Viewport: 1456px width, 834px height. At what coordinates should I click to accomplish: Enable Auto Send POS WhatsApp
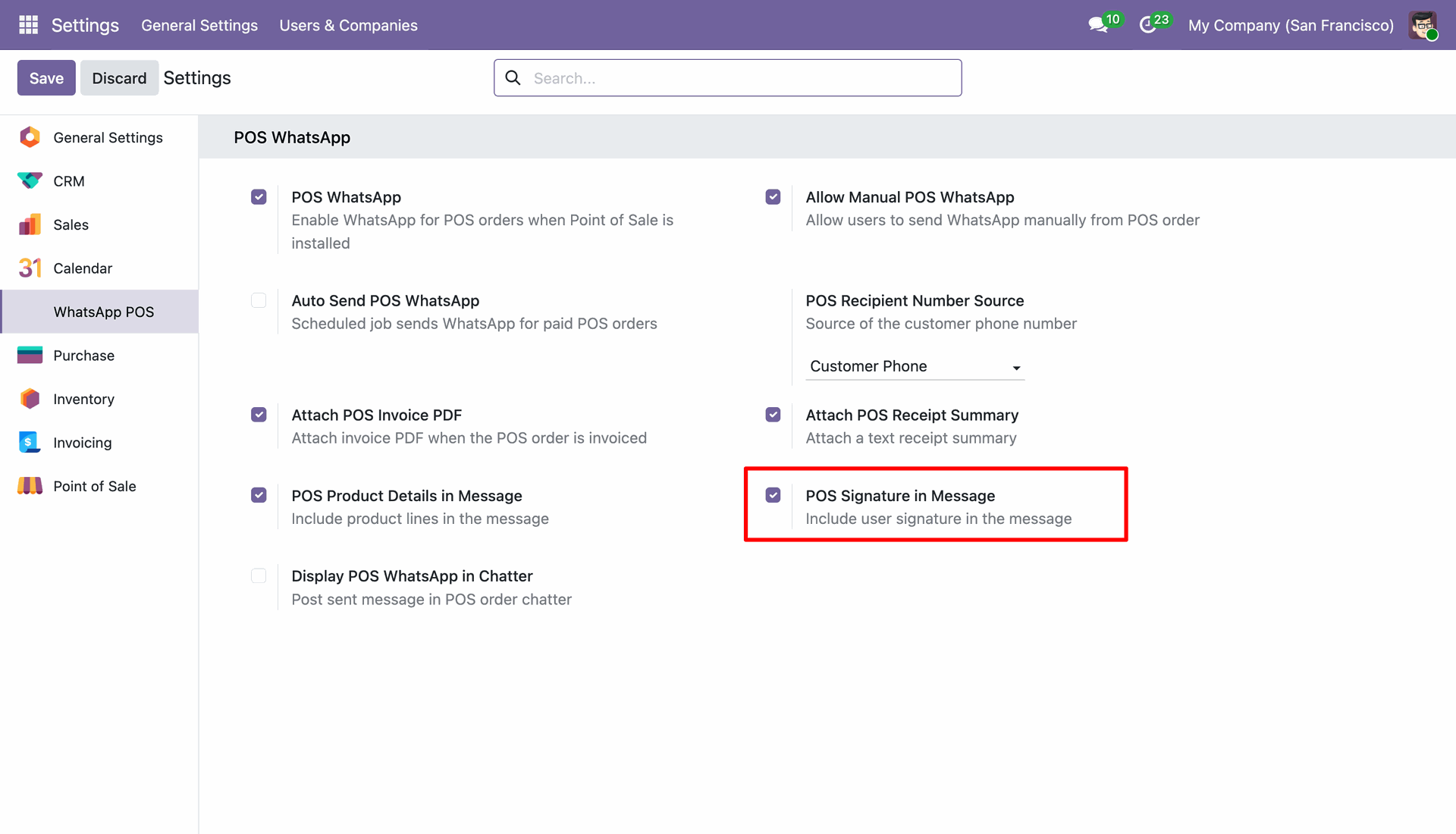(259, 300)
